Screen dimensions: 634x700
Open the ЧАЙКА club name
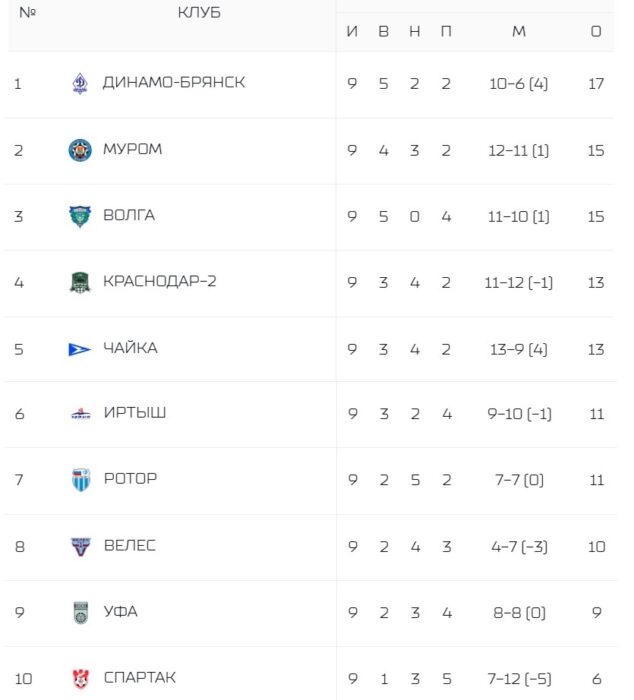click(130, 348)
